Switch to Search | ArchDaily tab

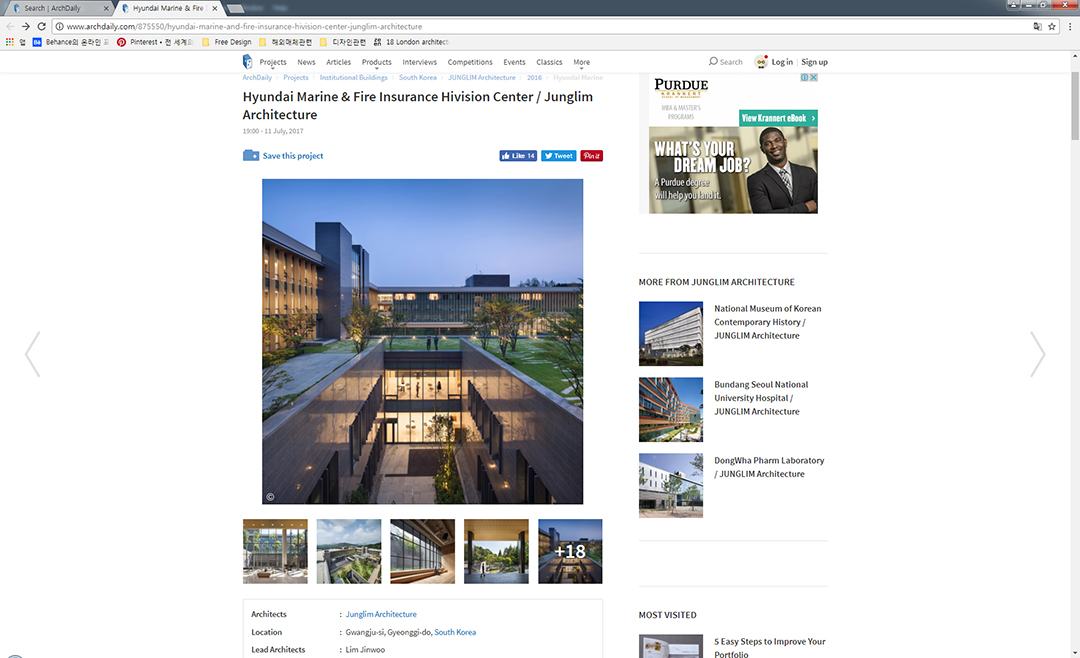56,8
